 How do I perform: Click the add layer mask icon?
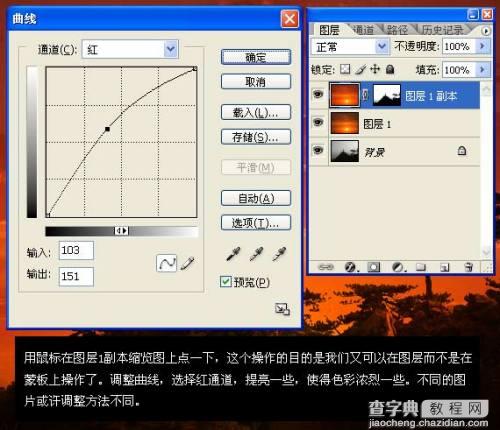[x=374, y=267]
